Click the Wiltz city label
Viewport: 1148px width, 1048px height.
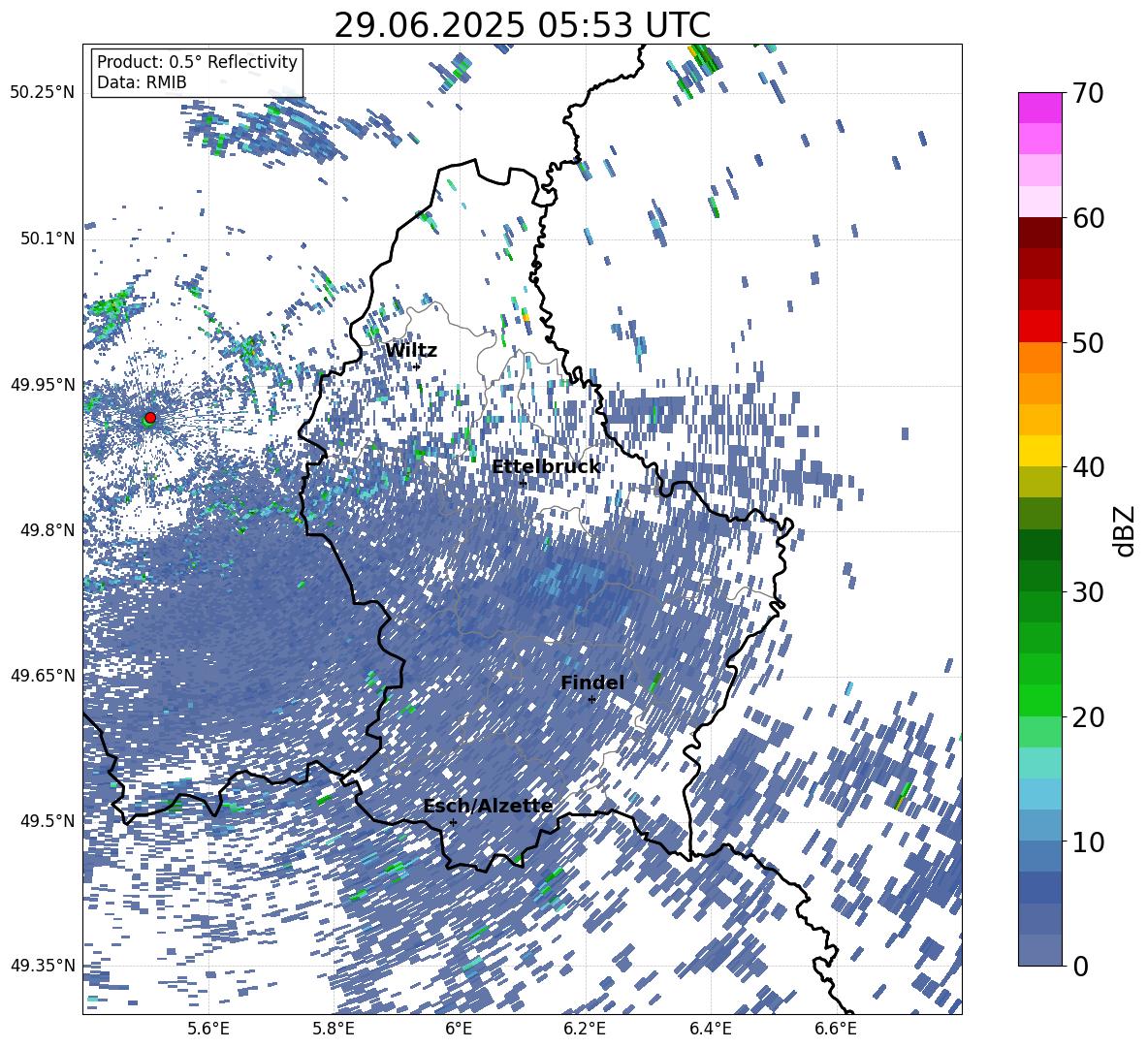pos(411,351)
